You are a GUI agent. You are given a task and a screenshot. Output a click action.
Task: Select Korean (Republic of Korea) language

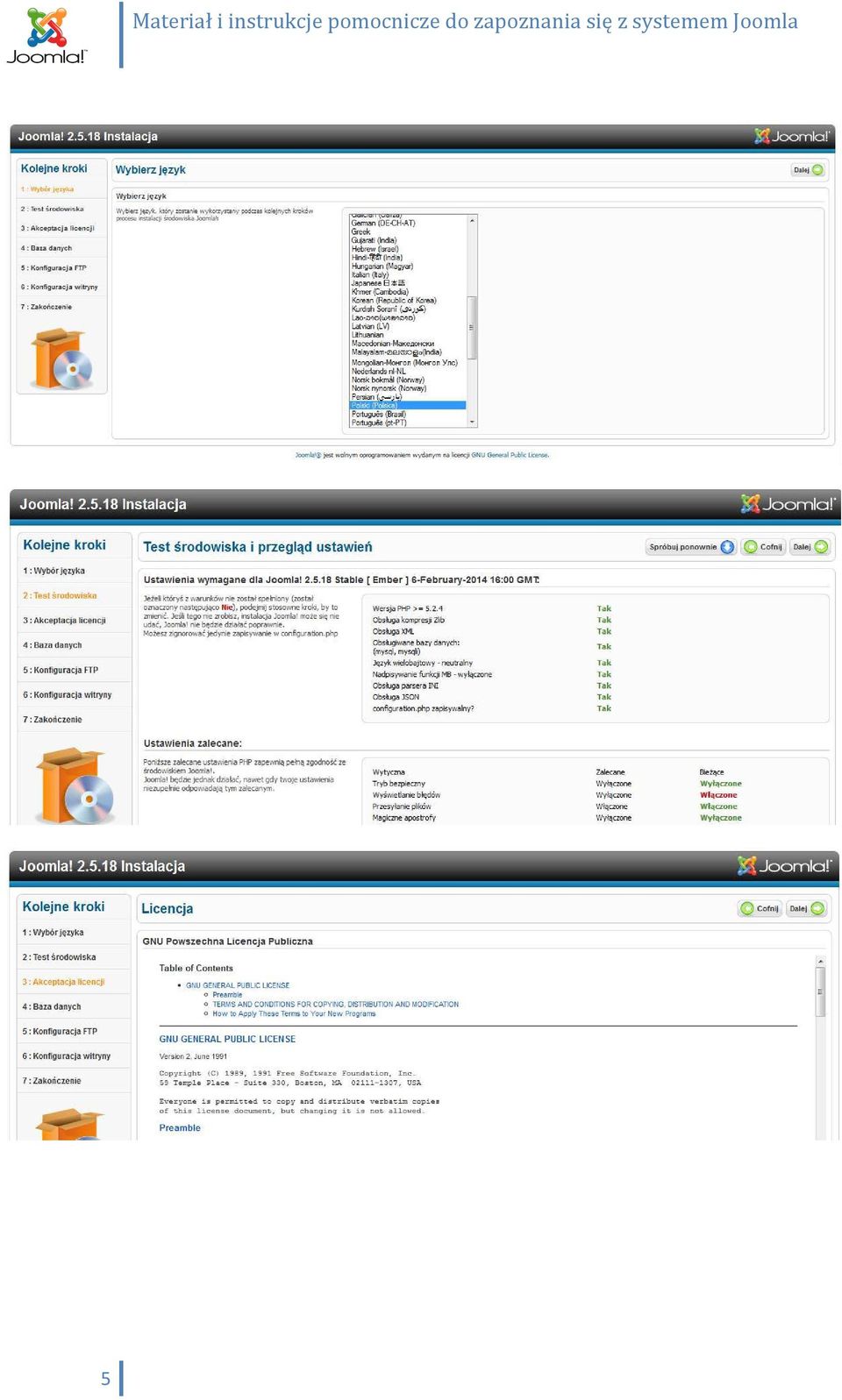tap(394, 301)
